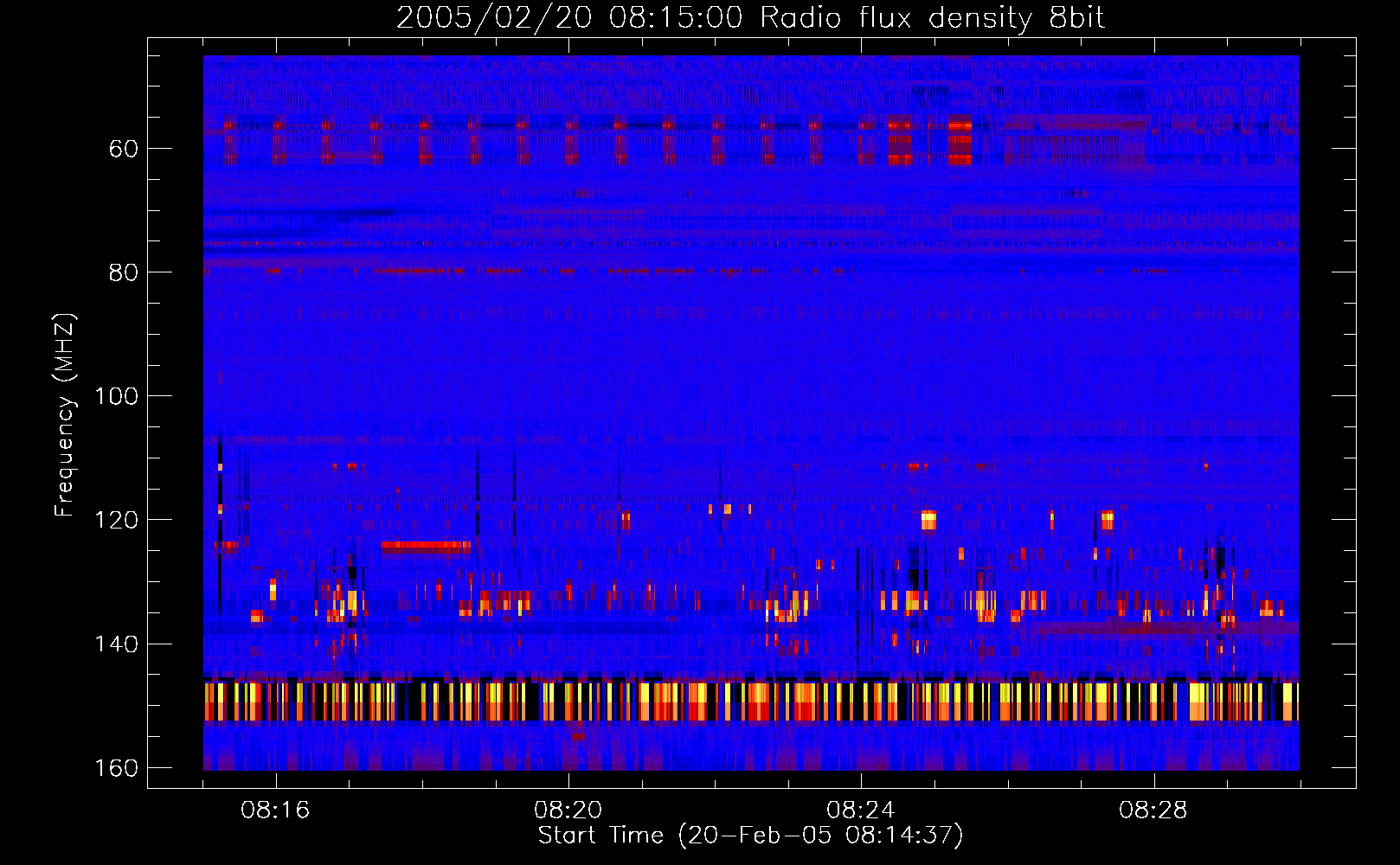The height and width of the screenshot is (865, 1400).
Task: Click the 100 frequency tick label
Action: point(116,396)
